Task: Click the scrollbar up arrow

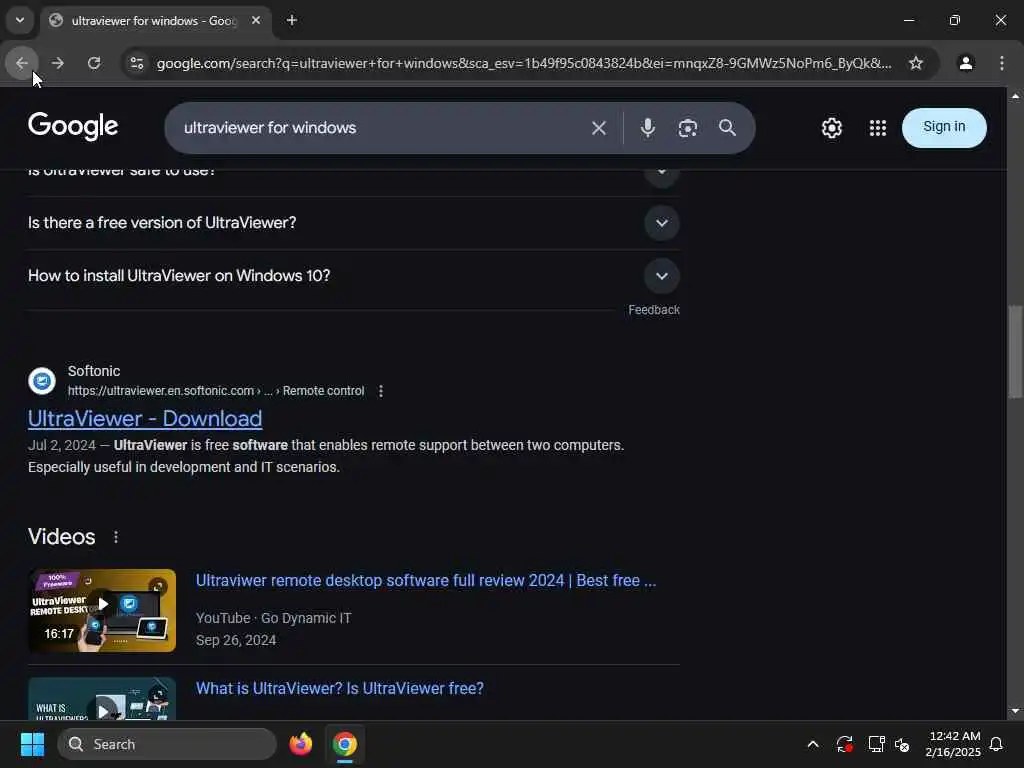Action: click(x=1015, y=96)
